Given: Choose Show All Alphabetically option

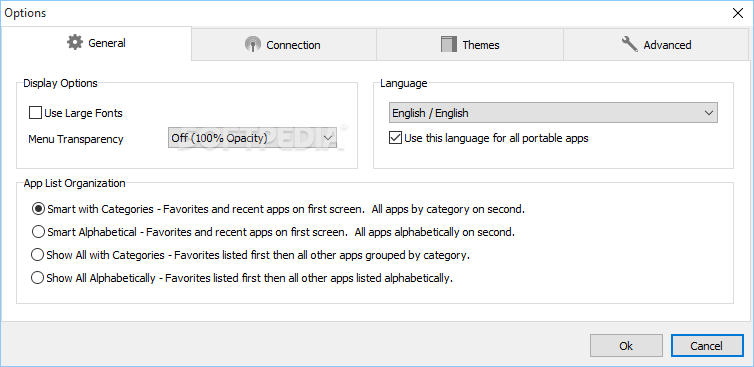Looking at the screenshot, I should [x=38, y=278].
